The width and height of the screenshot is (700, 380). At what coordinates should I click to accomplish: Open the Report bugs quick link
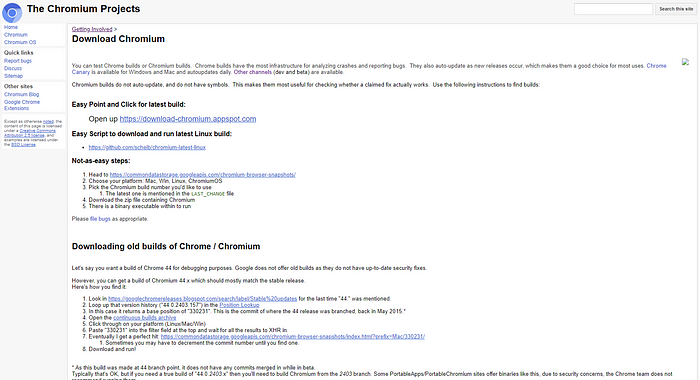click(18, 61)
